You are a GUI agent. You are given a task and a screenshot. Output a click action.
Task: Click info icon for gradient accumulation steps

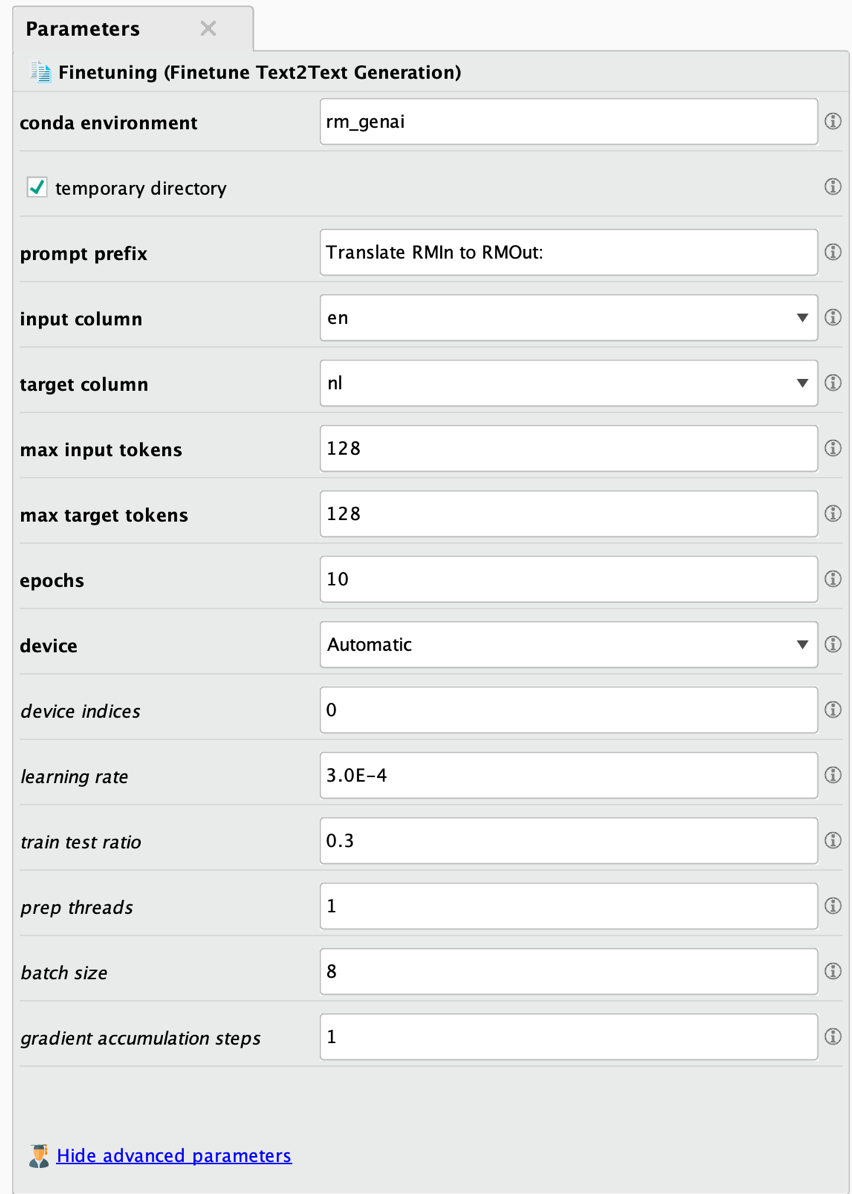point(832,1037)
